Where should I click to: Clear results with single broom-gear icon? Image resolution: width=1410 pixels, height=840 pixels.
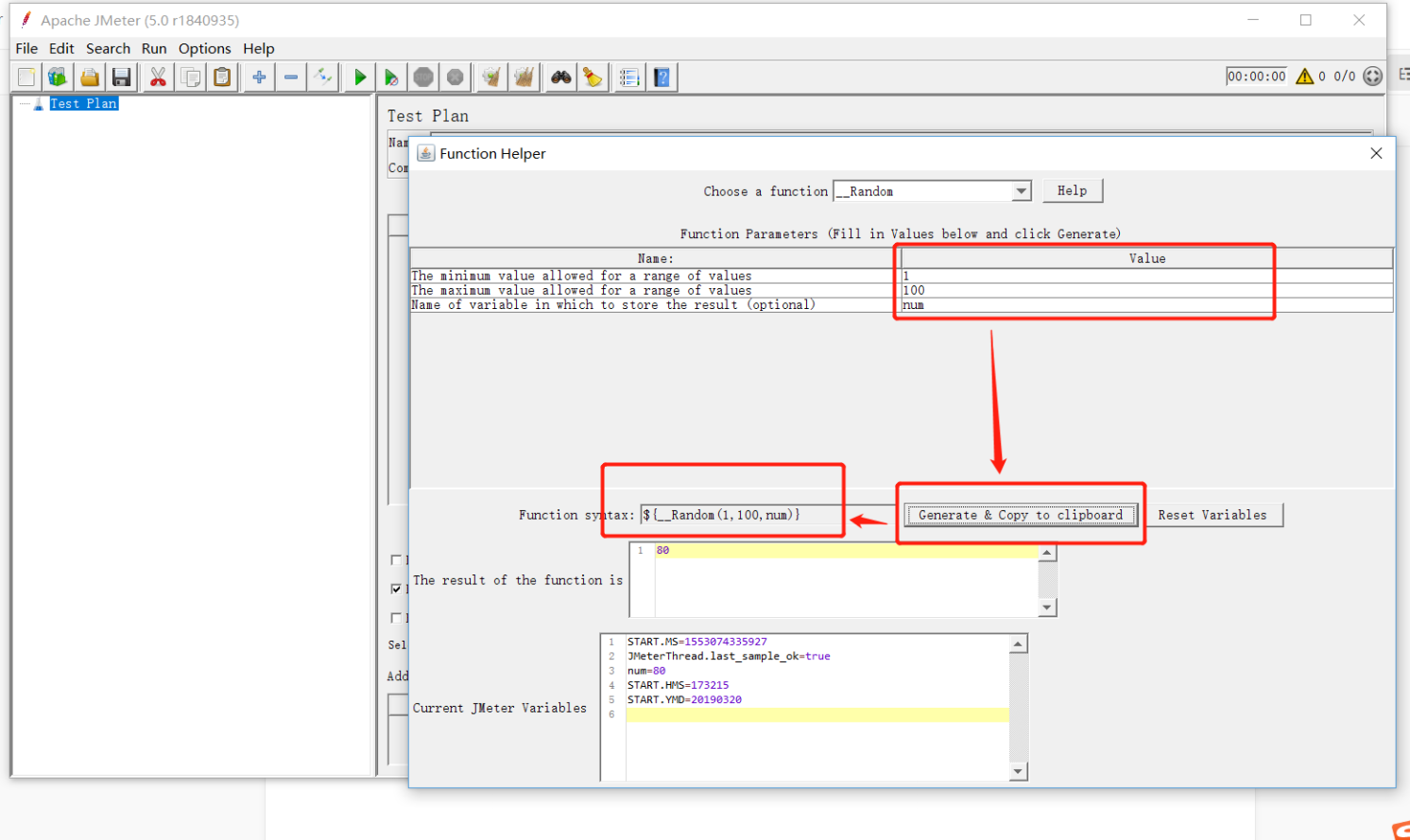(x=491, y=77)
